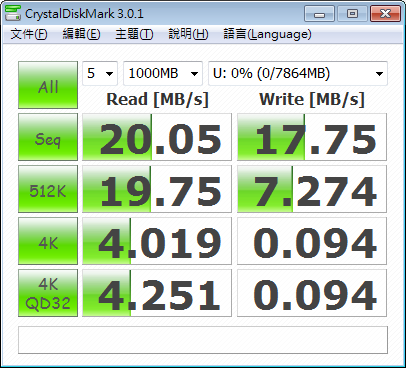Start the 512K benchmark test
406x368 pixels.
coord(48,189)
